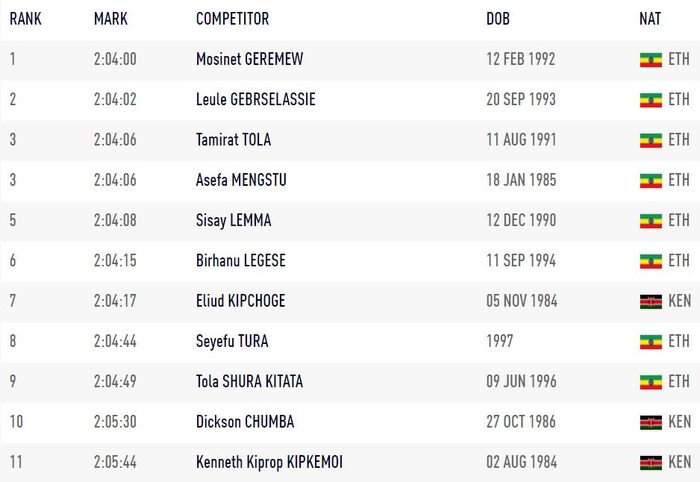This screenshot has height=482, width=700.
Task: Click the COMPETITOR column header
Action: (x=232, y=19)
